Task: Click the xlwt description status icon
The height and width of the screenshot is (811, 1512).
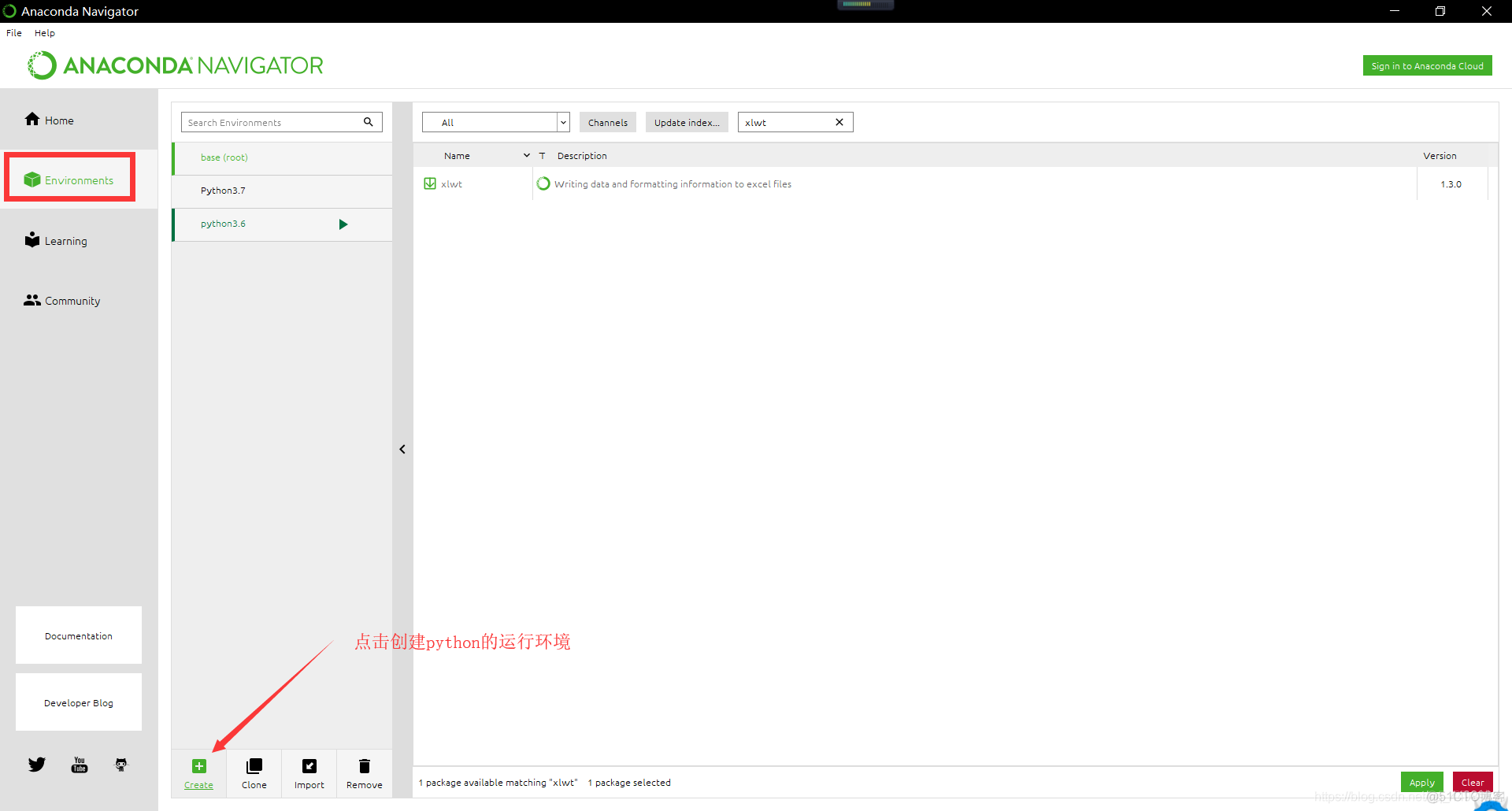Action: click(543, 183)
